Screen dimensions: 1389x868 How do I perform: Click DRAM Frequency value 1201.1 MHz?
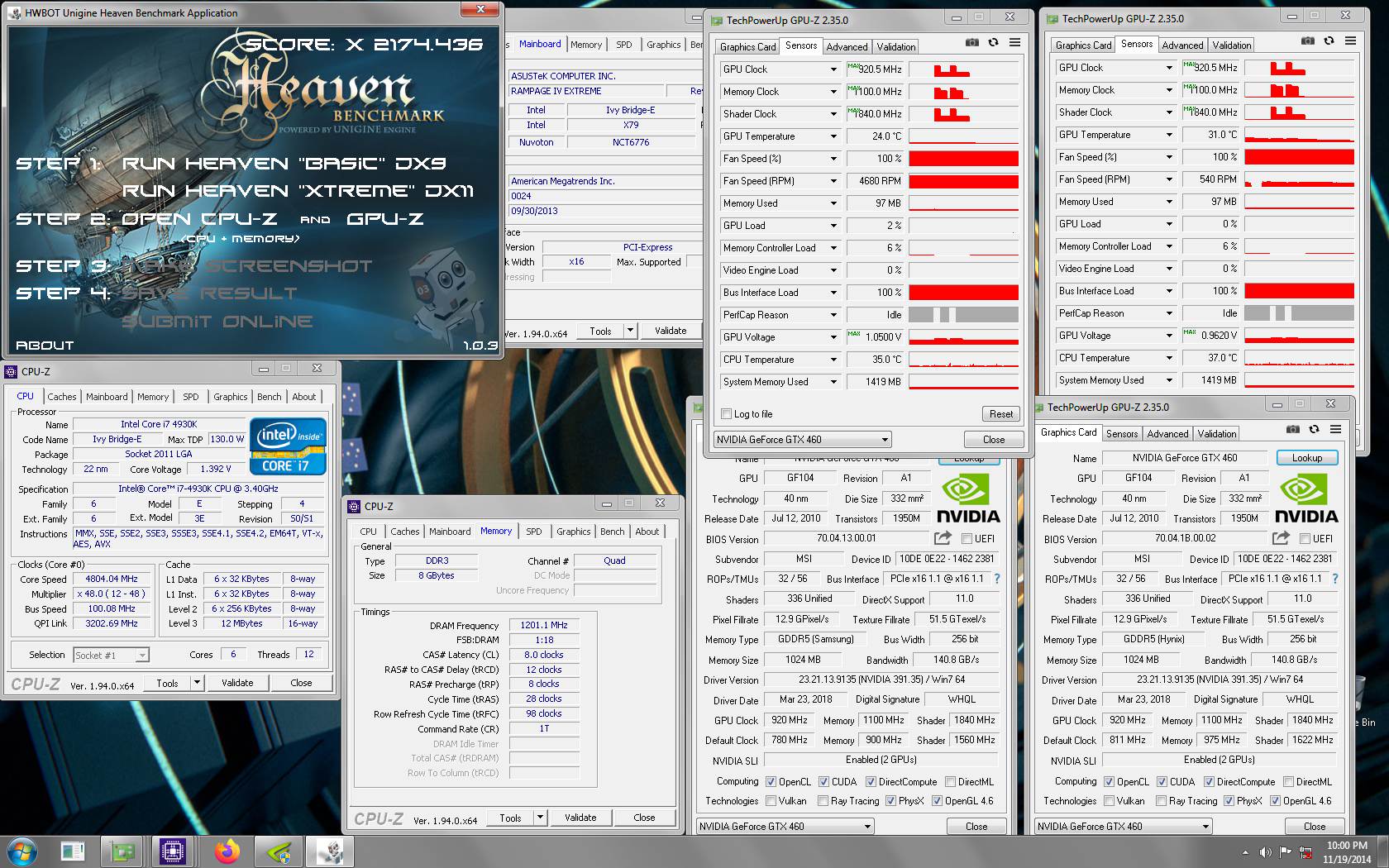[x=544, y=625]
